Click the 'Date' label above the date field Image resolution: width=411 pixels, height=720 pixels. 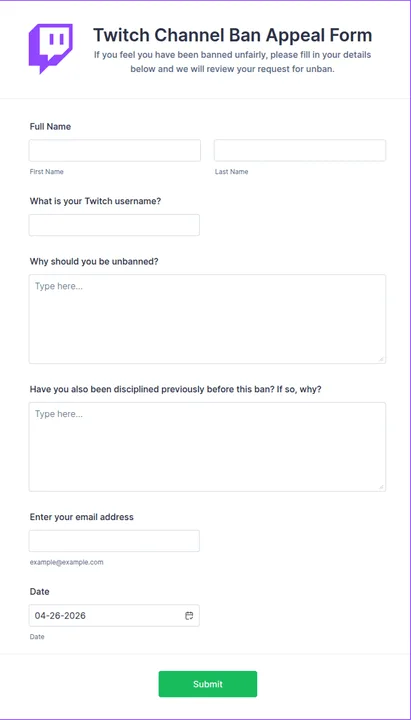coord(39,591)
